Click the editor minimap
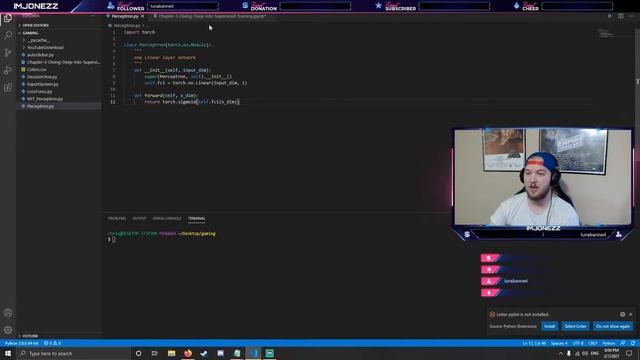 point(607,33)
